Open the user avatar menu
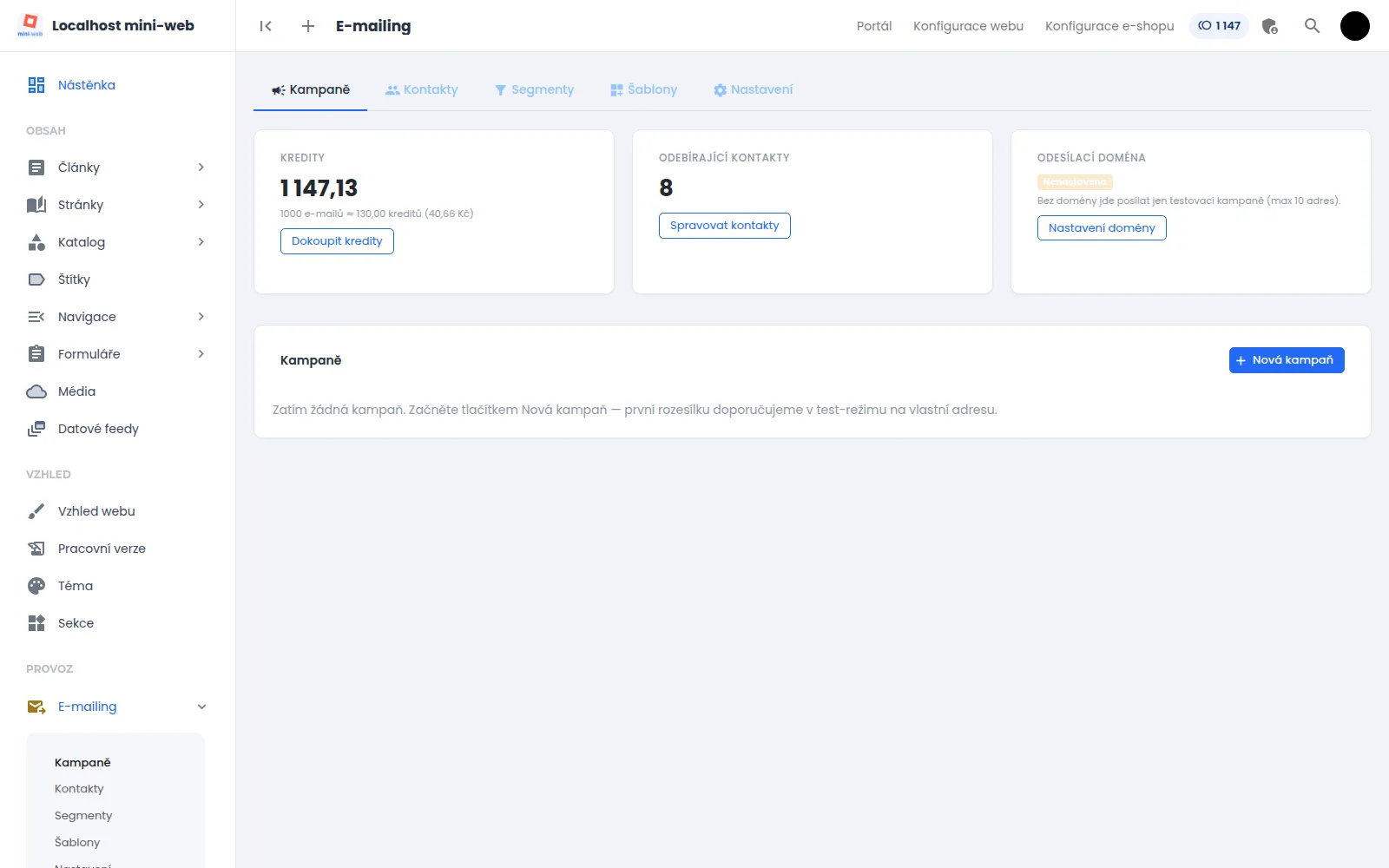 point(1355,26)
